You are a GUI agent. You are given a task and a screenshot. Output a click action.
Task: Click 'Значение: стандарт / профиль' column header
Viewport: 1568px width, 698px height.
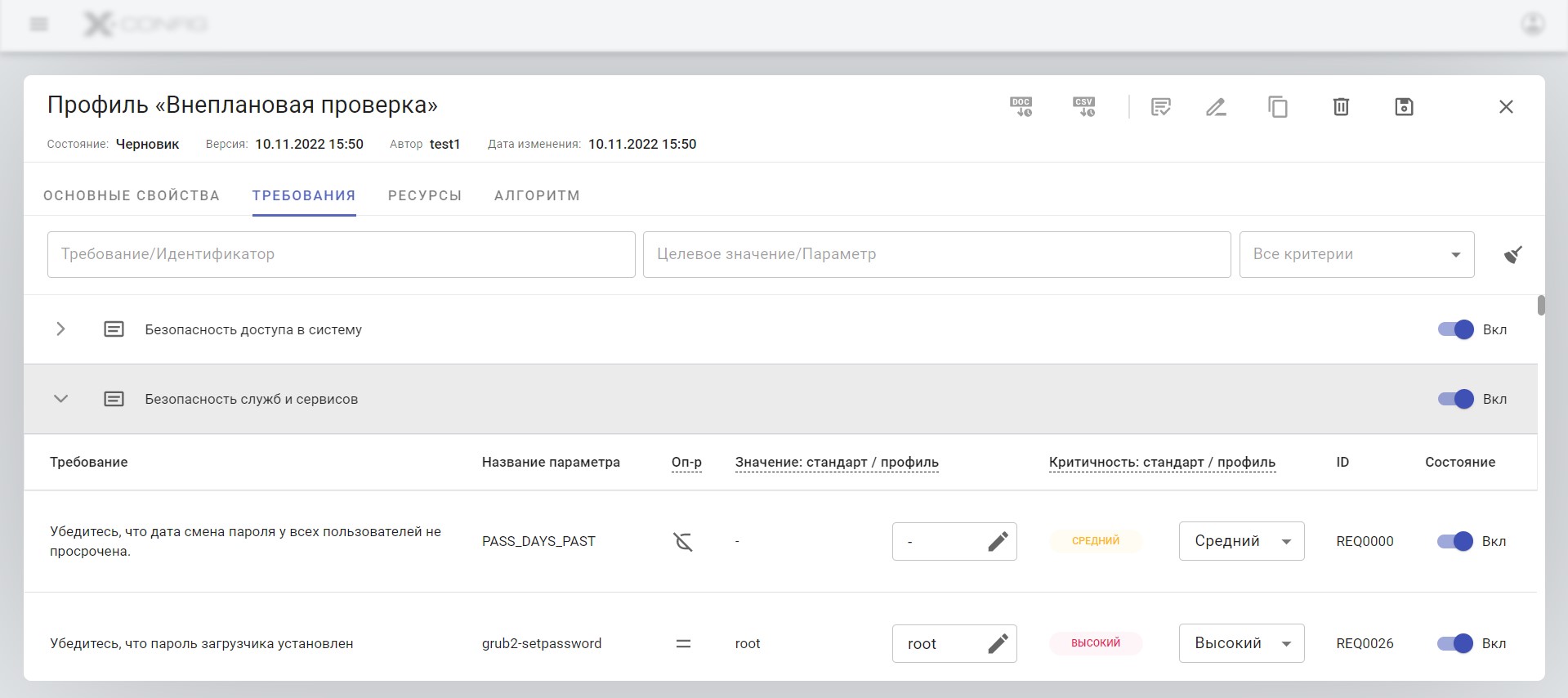[x=837, y=463]
